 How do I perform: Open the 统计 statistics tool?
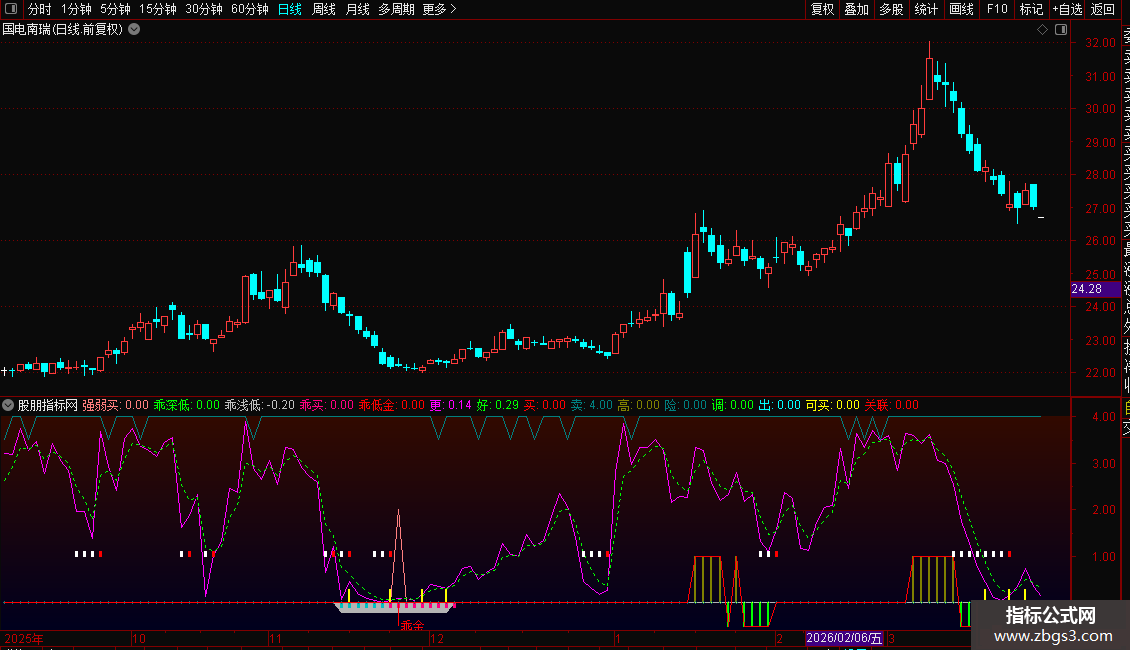tap(926, 9)
